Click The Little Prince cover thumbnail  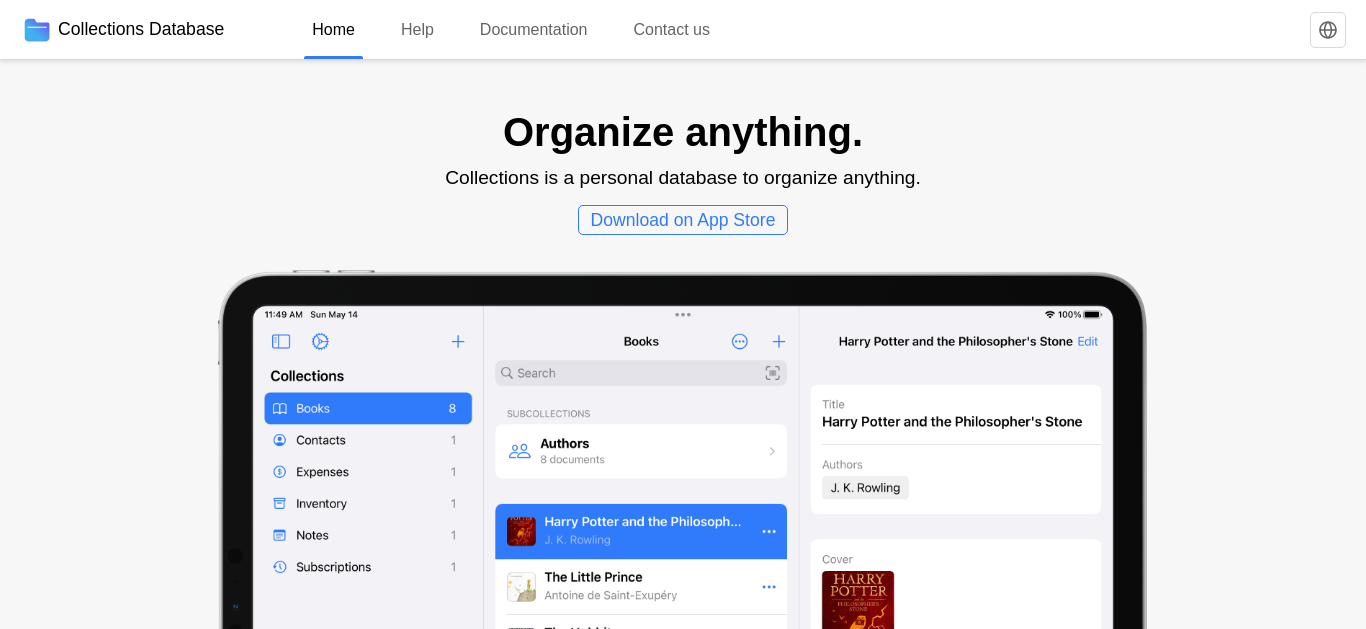[x=521, y=587]
